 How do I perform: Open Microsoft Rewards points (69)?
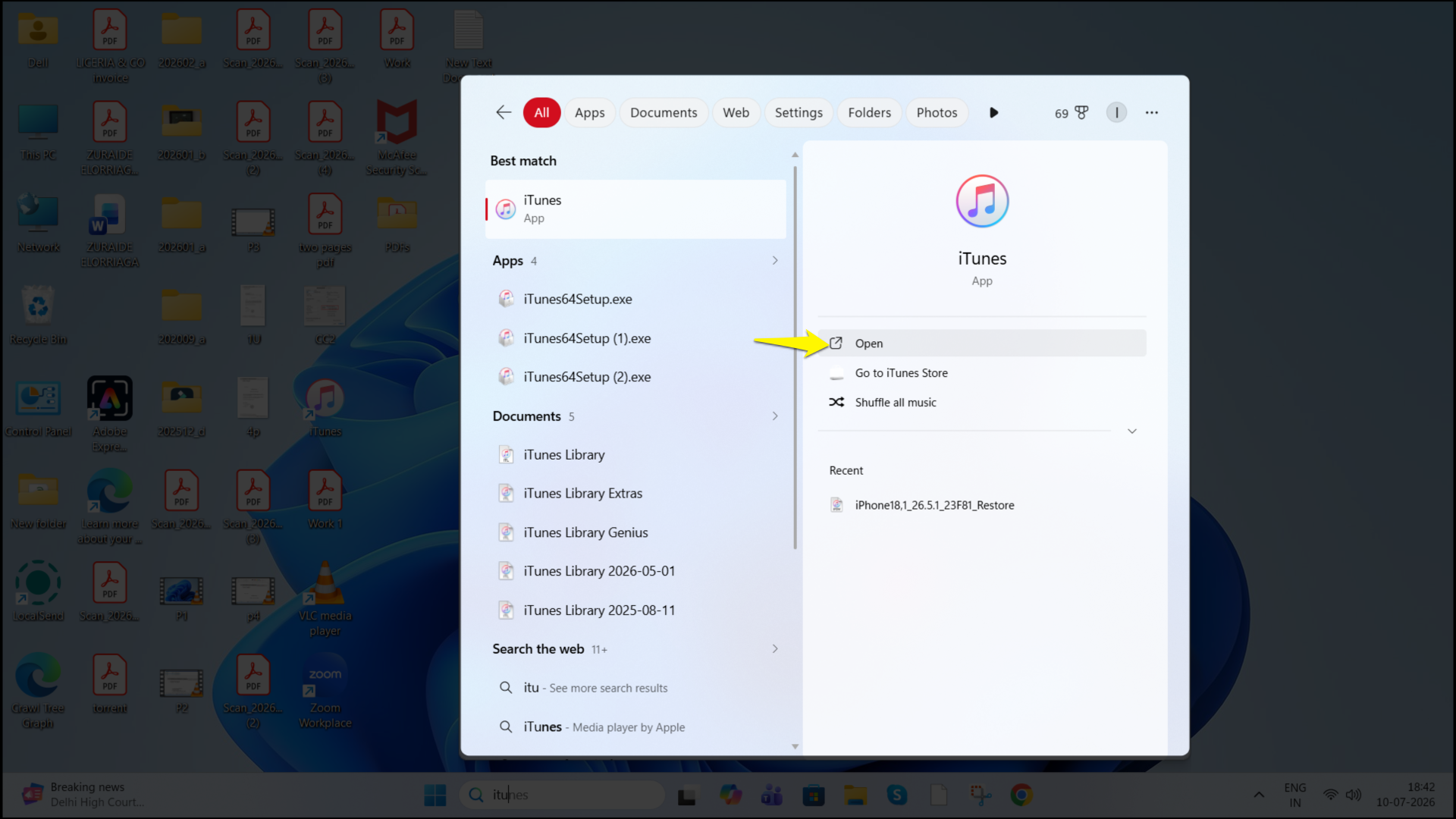tap(1071, 113)
